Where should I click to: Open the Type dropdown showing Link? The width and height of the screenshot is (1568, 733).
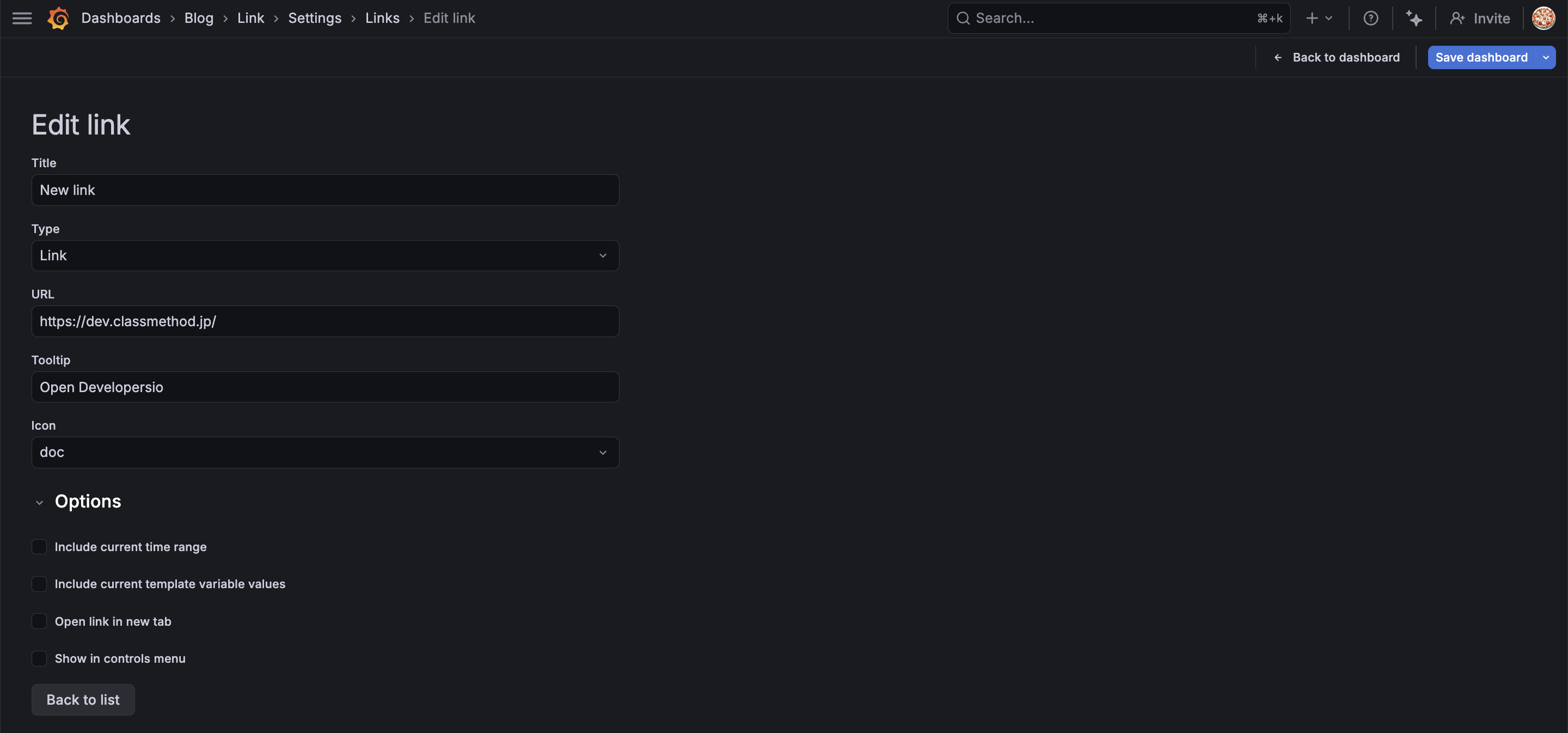pos(325,256)
